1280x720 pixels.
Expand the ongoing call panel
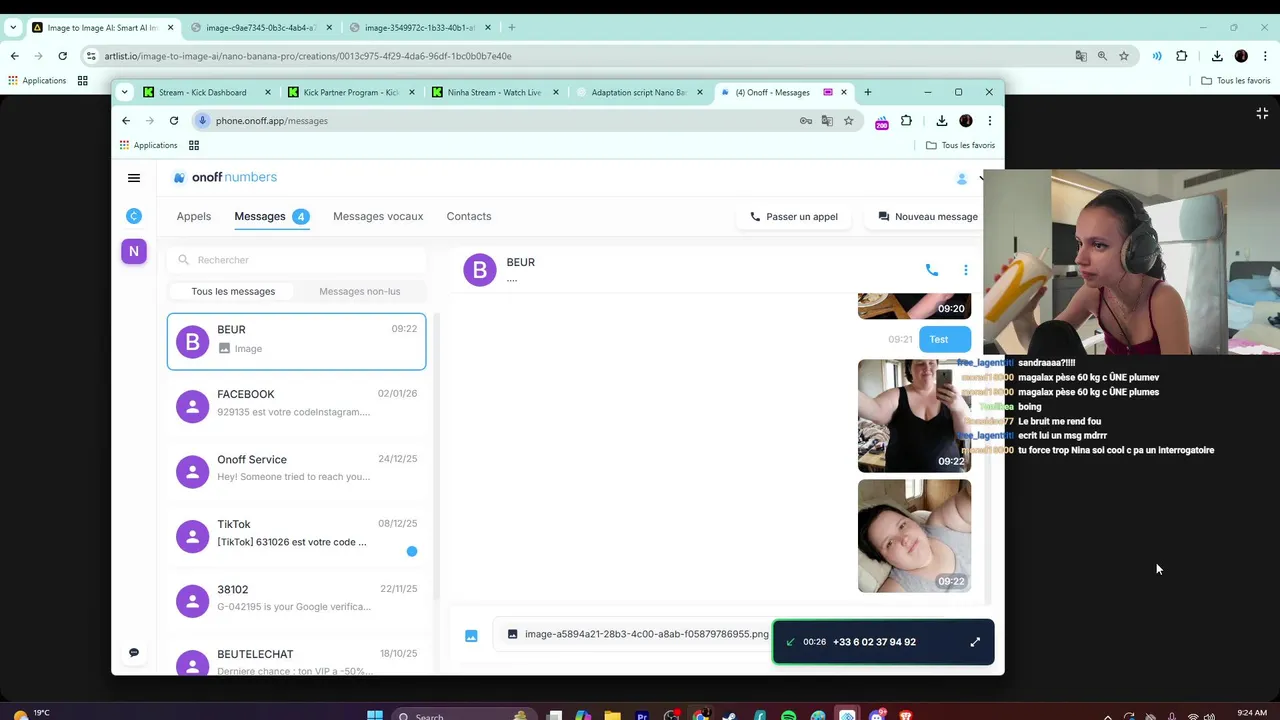pyautogui.click(x=975, y=642)
